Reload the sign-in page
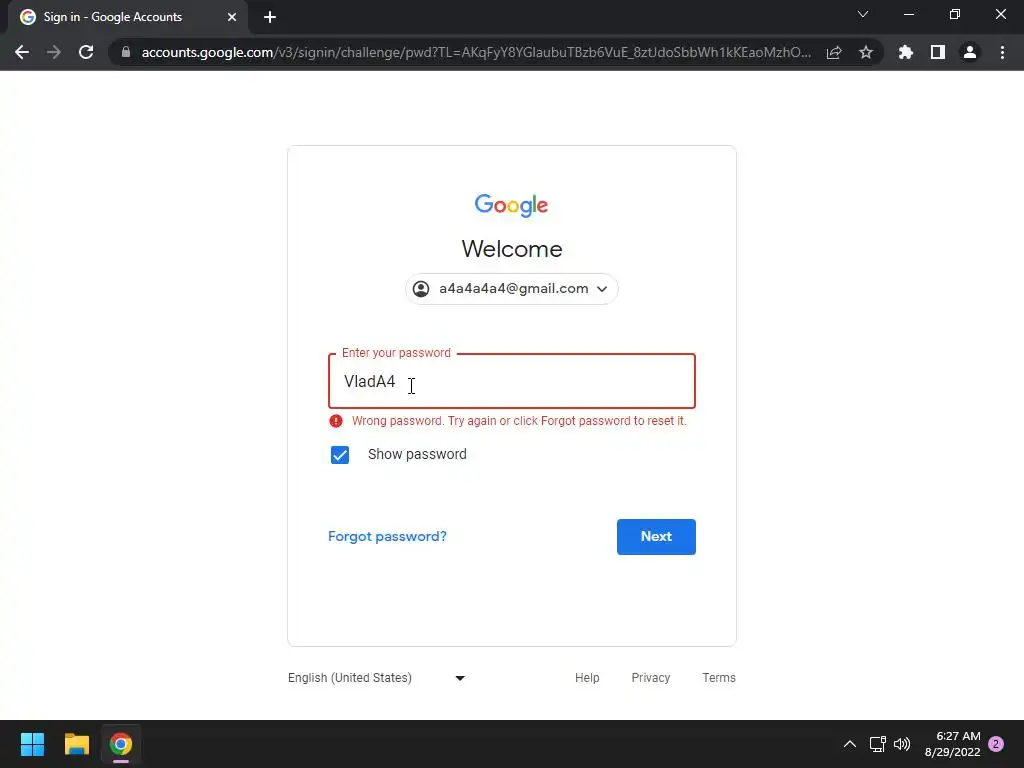This screenshot has height=768, width=1024. click(x=86, y=52)
